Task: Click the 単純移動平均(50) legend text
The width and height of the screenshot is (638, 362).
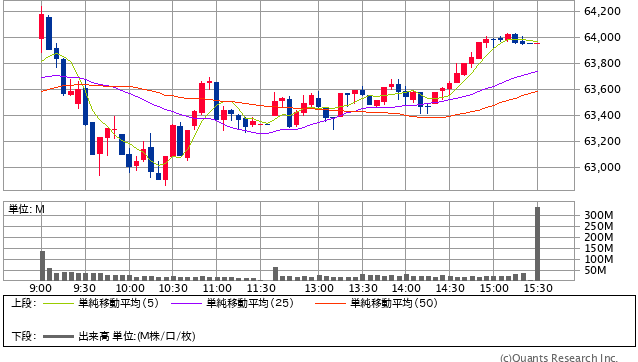Action: tap(394, 303)
